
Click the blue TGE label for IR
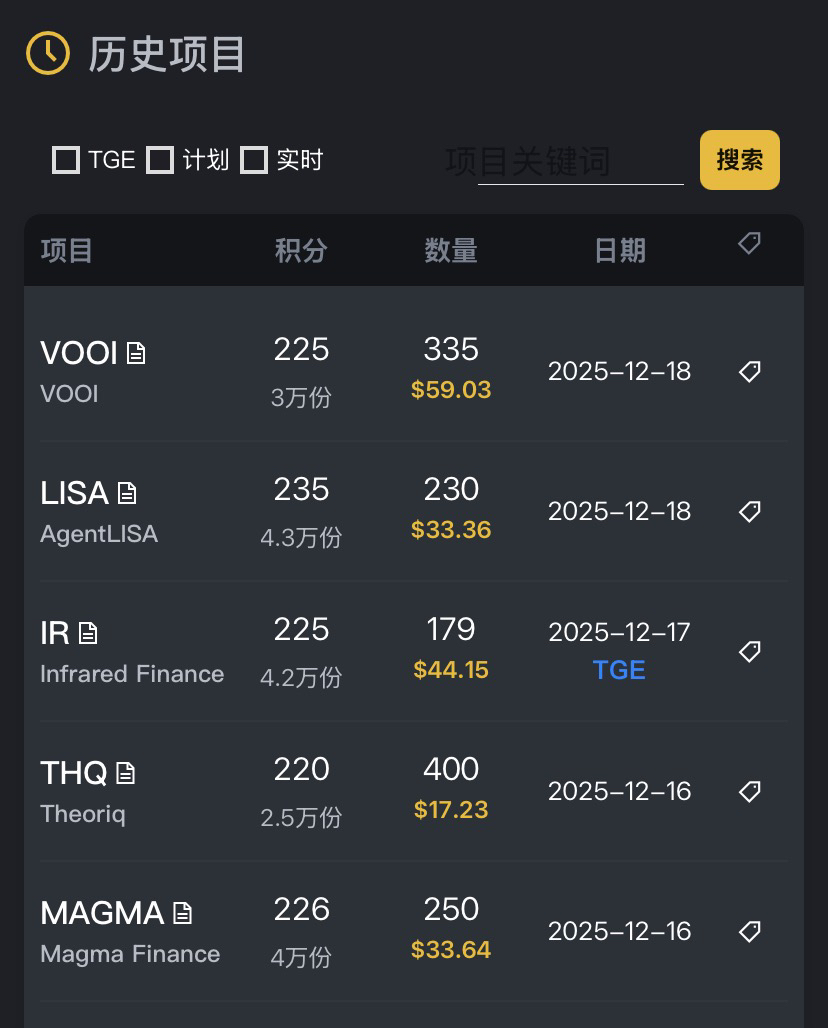[x=619, y=670]
